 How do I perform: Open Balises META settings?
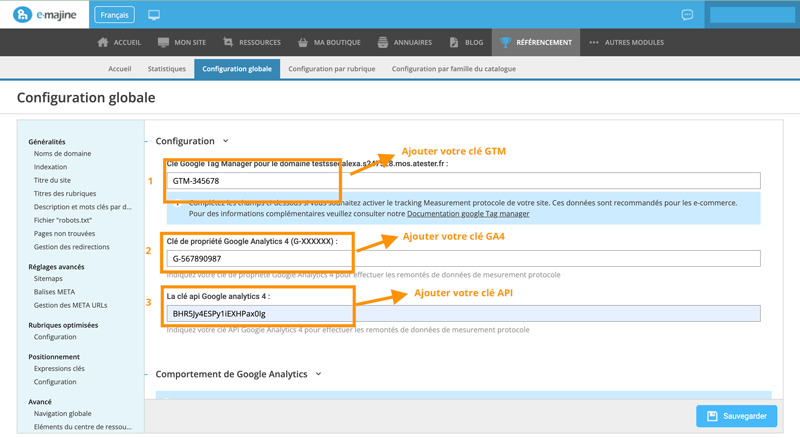pos(54,292)
